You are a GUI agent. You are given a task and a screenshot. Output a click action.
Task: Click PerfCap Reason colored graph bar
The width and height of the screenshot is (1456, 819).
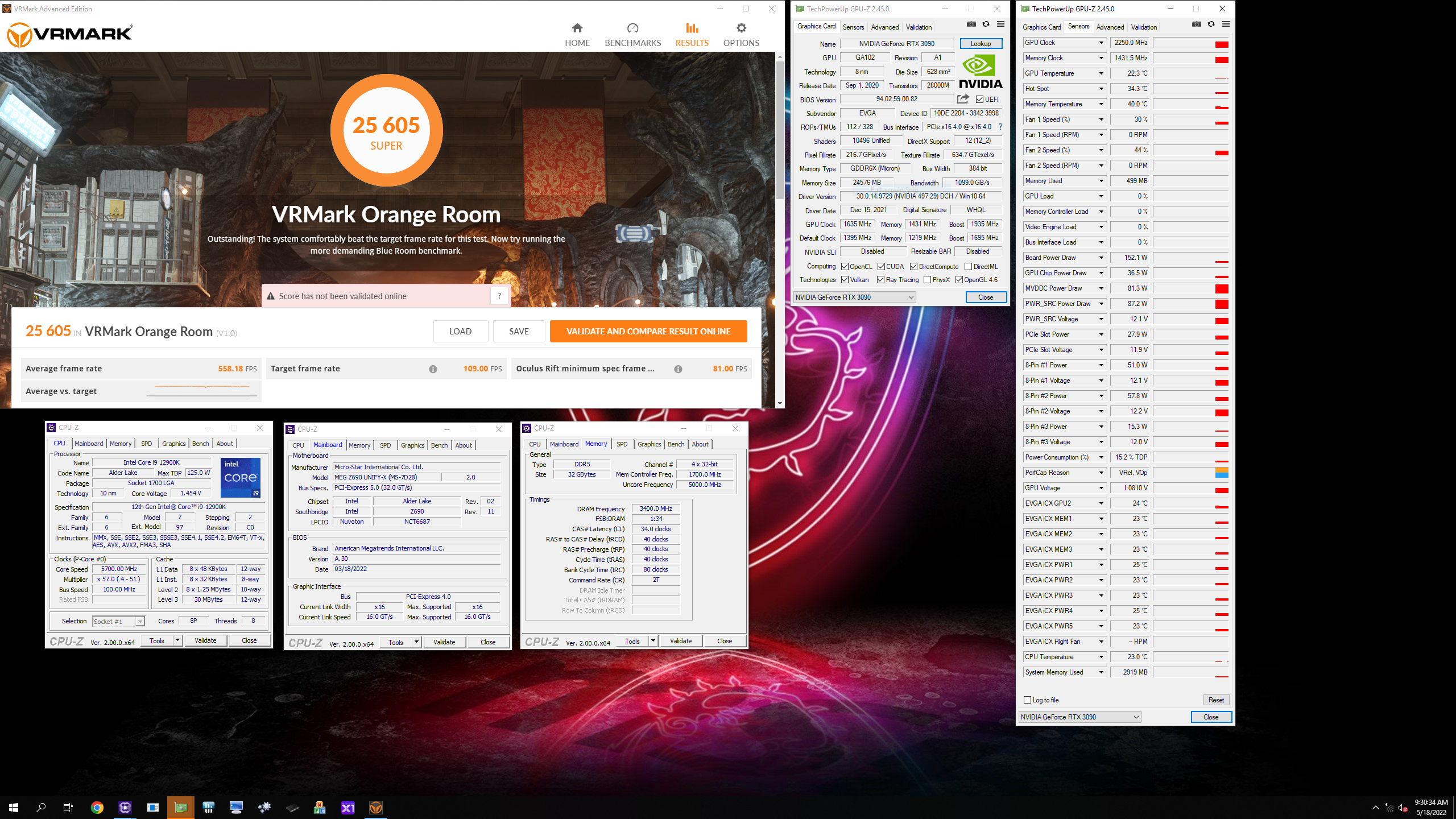pyautogui.click(x=1221, y=473)
